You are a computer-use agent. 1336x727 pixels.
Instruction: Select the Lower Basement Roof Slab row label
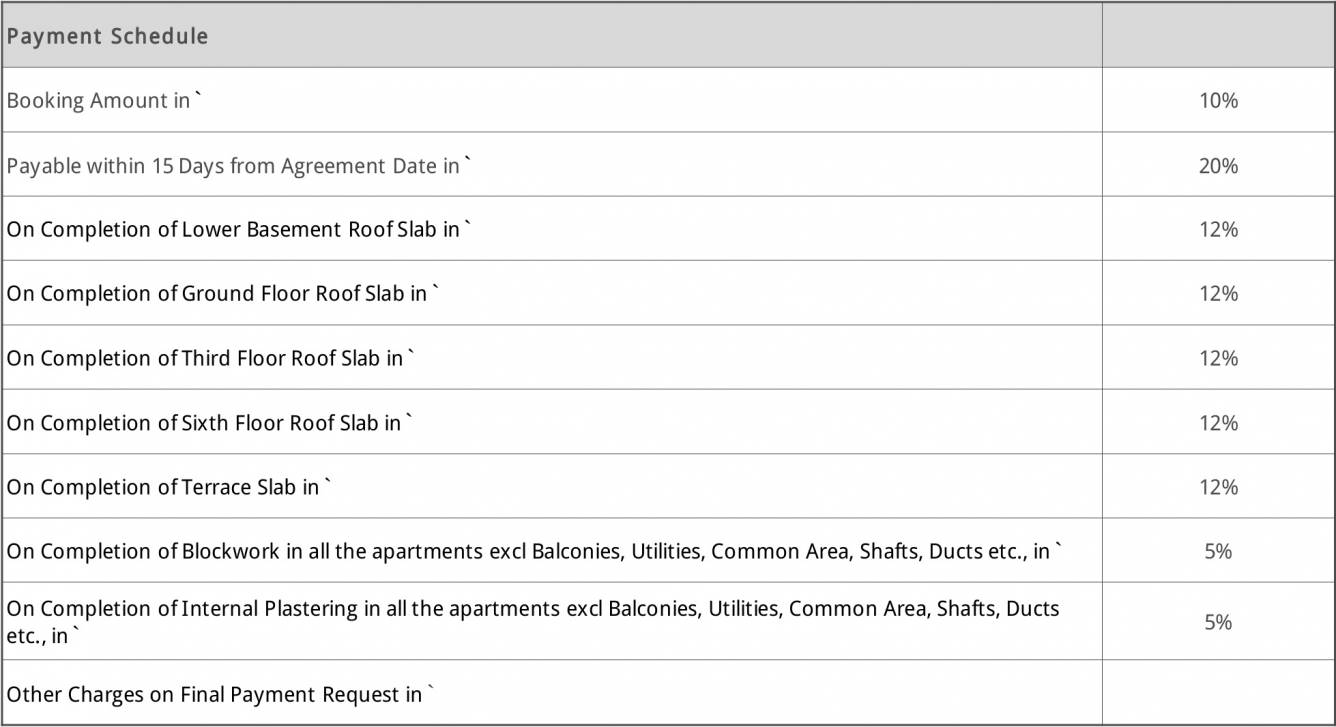[238, 229]
